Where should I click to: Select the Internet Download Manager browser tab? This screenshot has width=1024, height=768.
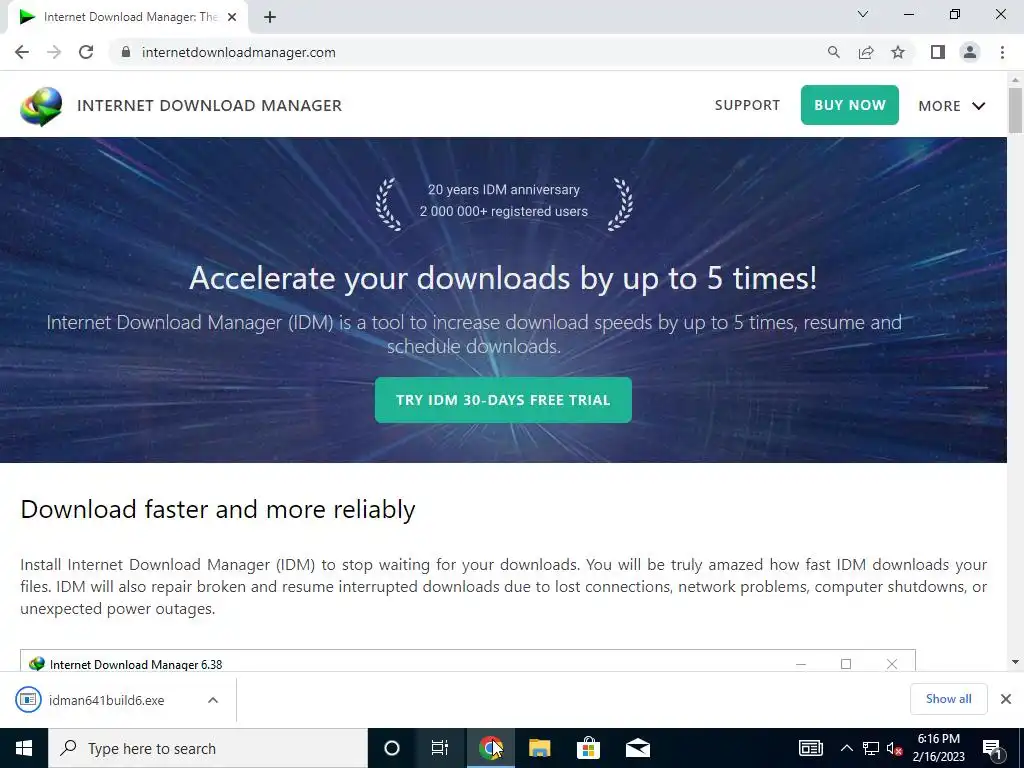point(127,17)
